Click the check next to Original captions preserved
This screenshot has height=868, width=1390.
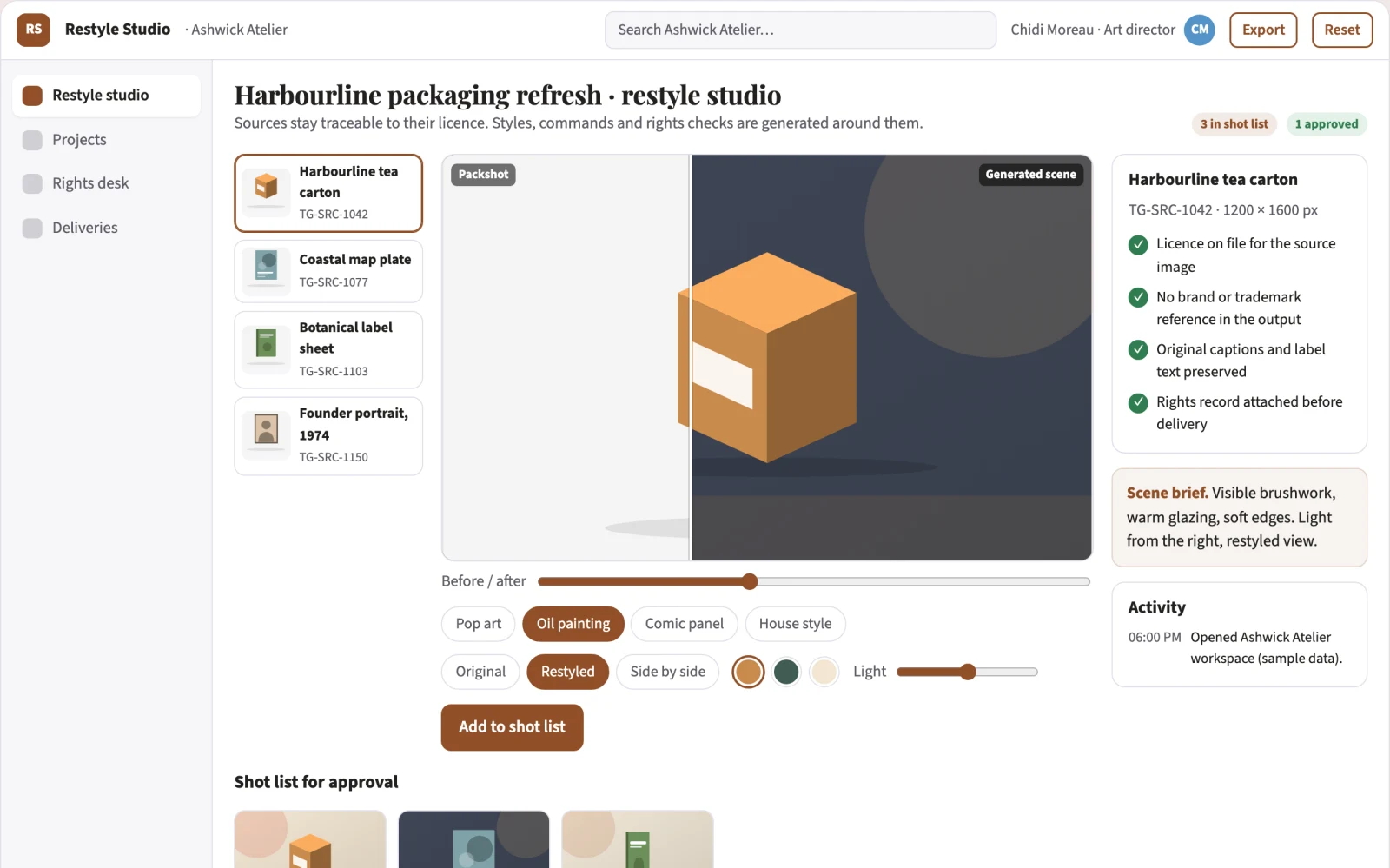pos(1138,349)
